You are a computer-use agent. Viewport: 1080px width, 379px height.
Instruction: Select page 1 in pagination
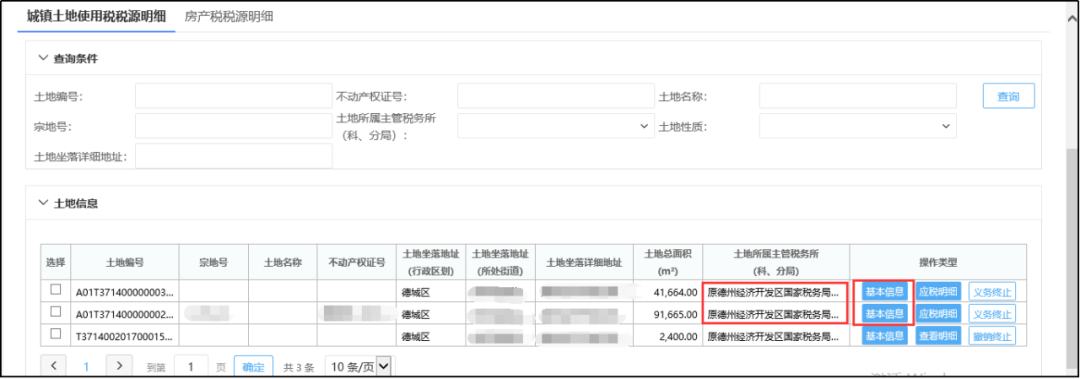click(86, 367)
